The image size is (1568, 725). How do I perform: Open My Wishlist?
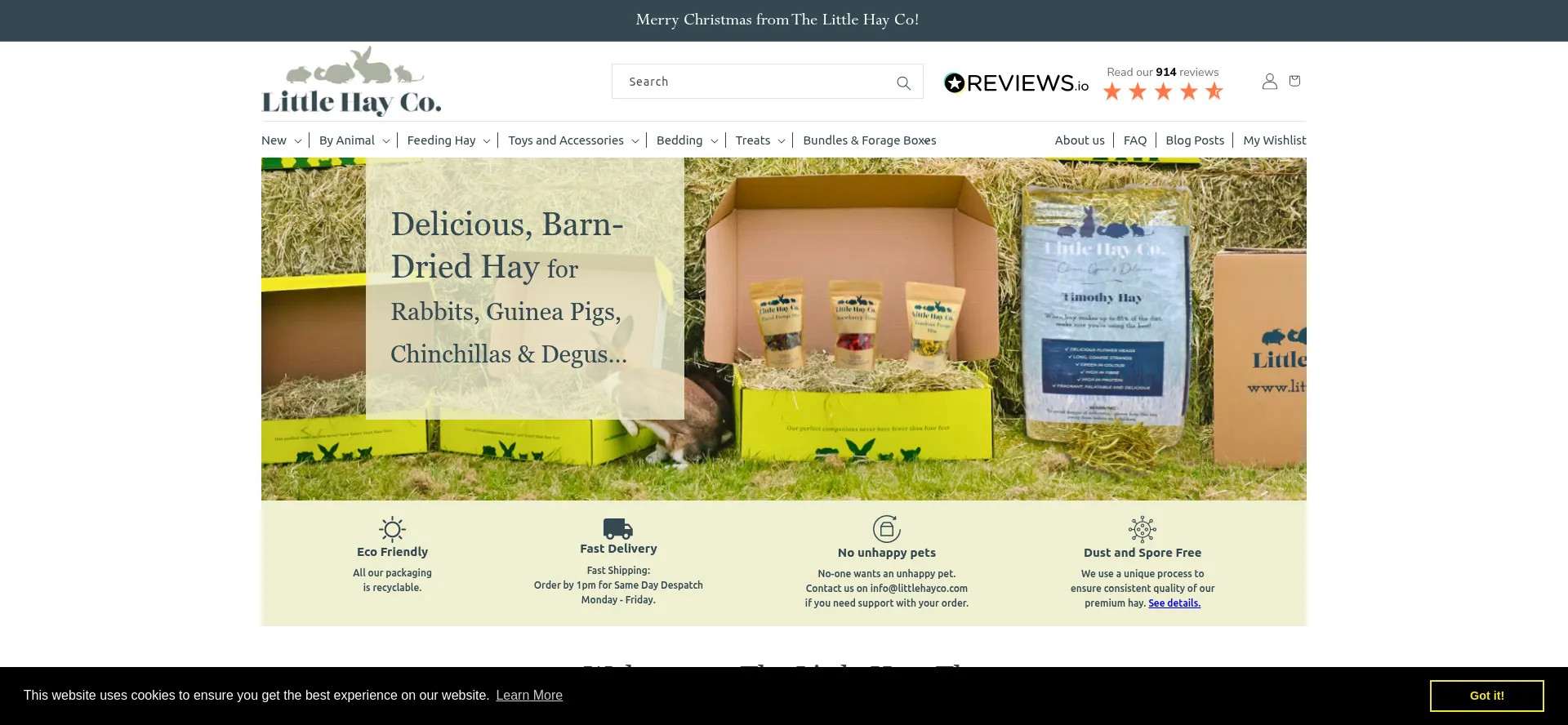tap(1275, 140)
